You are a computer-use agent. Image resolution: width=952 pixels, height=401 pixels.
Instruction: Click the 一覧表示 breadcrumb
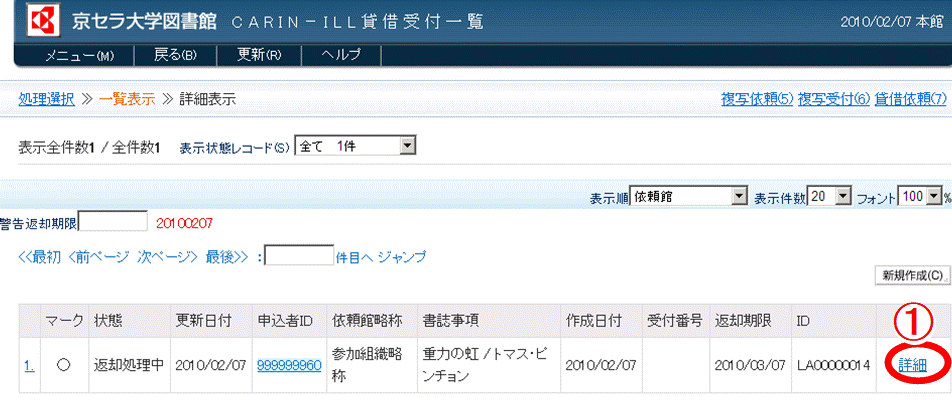click(x=127, y=99)
